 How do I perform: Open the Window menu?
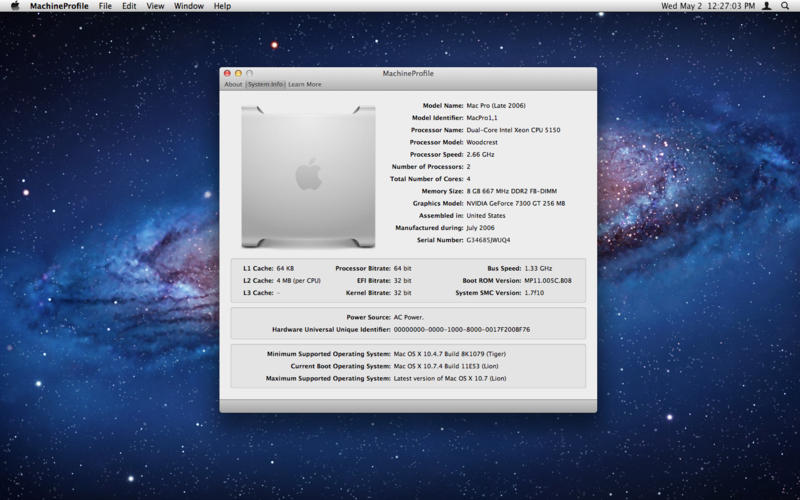(188, 6)
